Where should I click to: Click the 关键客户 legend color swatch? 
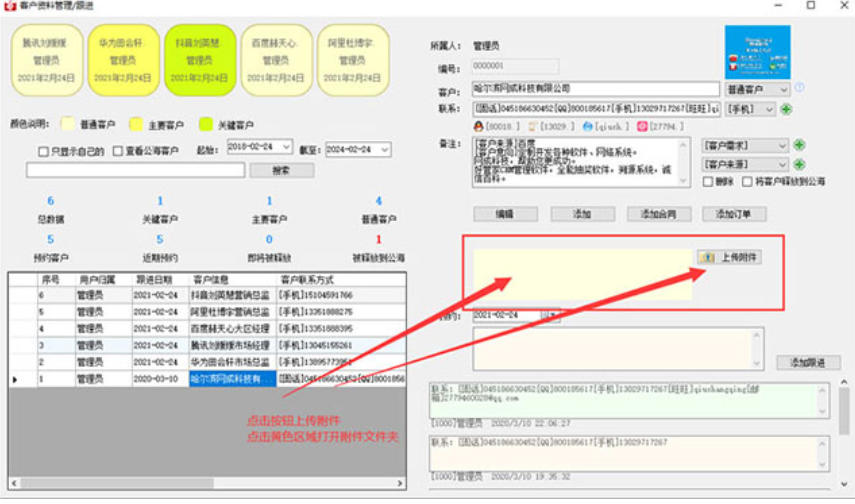pos(206,124)
